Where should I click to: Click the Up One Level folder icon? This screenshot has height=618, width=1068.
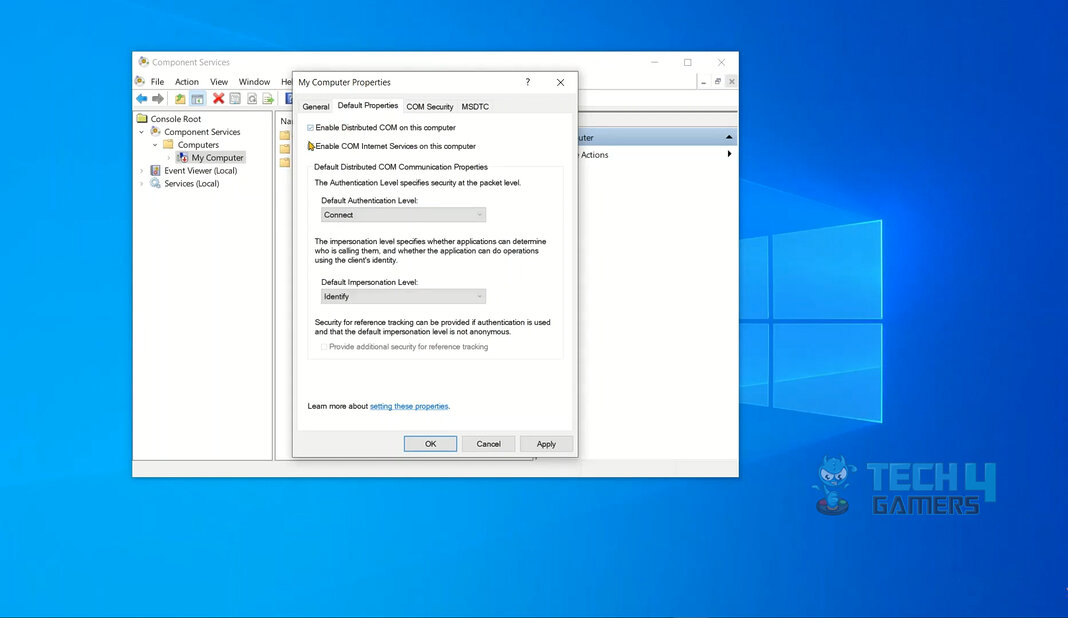pyautogui.click(x=180, y=98)
